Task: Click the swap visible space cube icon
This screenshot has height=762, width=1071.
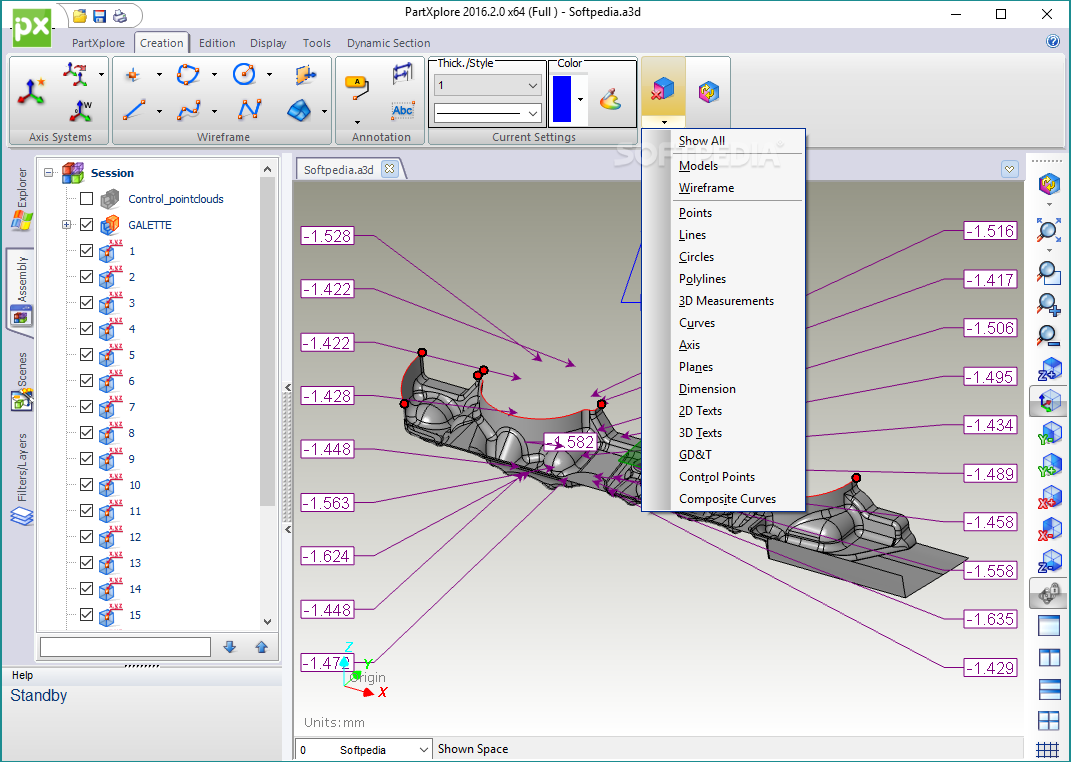Action: pos(708,91)
